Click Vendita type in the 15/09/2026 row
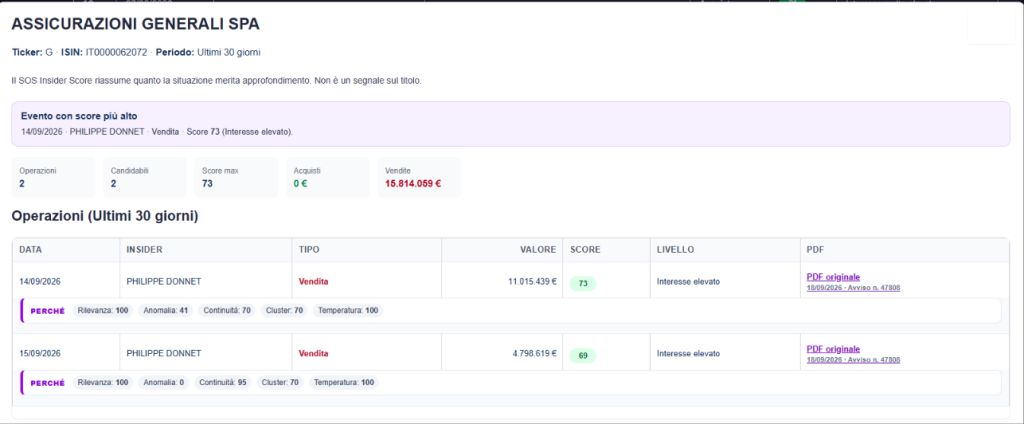Viewport: 1024px width, 424px height. pyautogui.click(x=313, y=353)
